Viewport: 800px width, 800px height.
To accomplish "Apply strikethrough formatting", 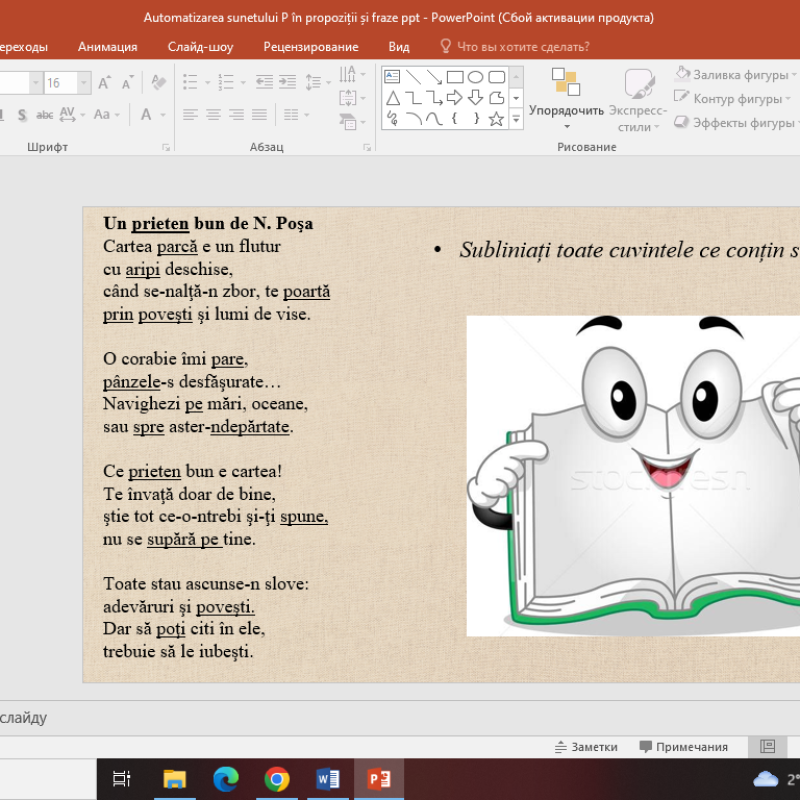I will coord(44,114).
